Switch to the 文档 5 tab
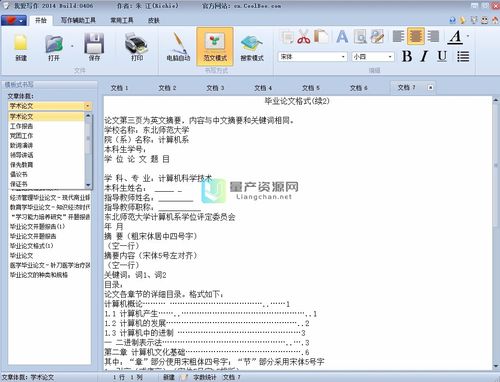The image size is (500, 382). (311, 88)
